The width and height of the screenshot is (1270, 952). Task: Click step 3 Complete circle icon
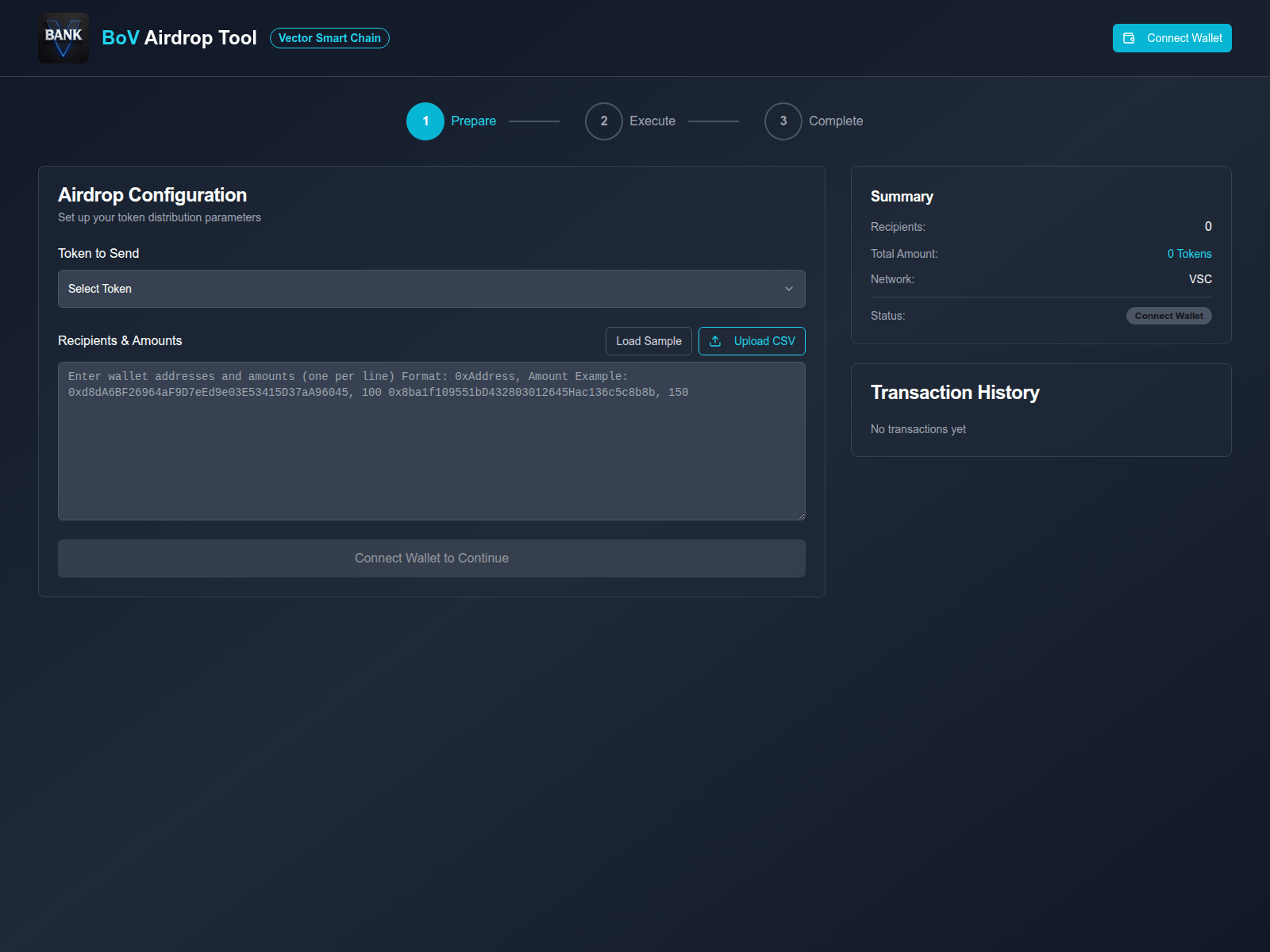(x=783, y=121)
